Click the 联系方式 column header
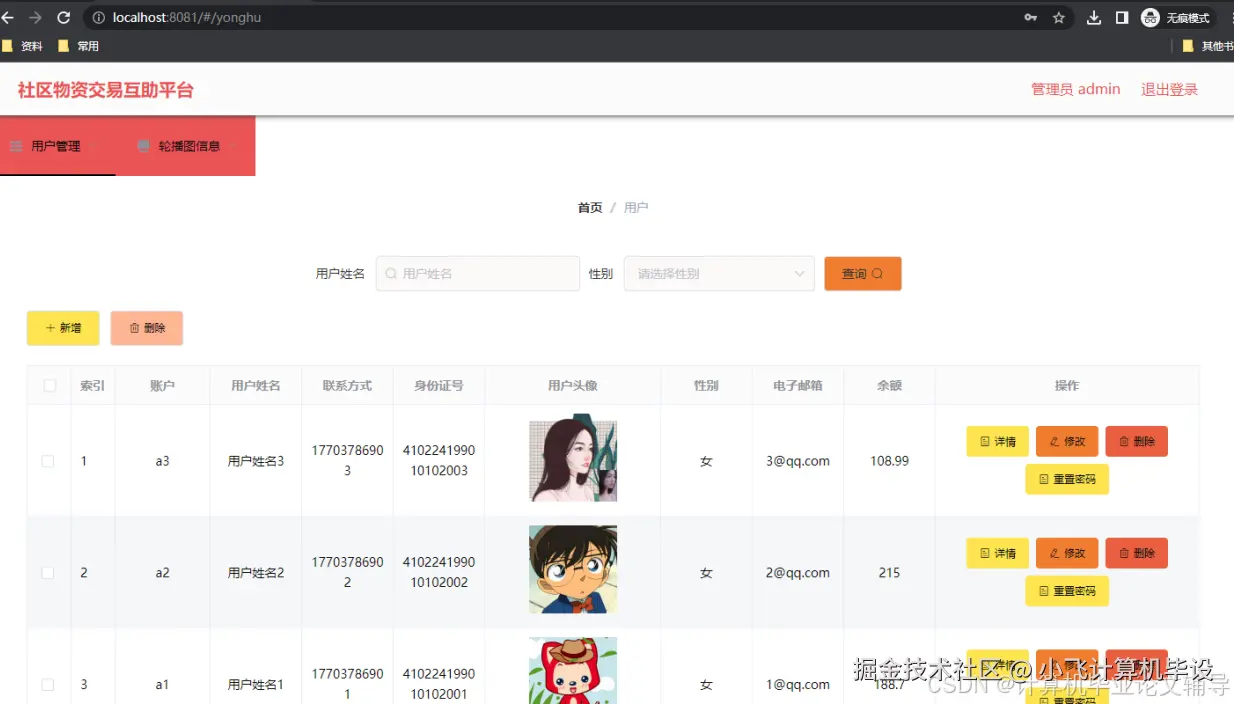The width and height of the screenshot is (1234, 704). (347, 386)
